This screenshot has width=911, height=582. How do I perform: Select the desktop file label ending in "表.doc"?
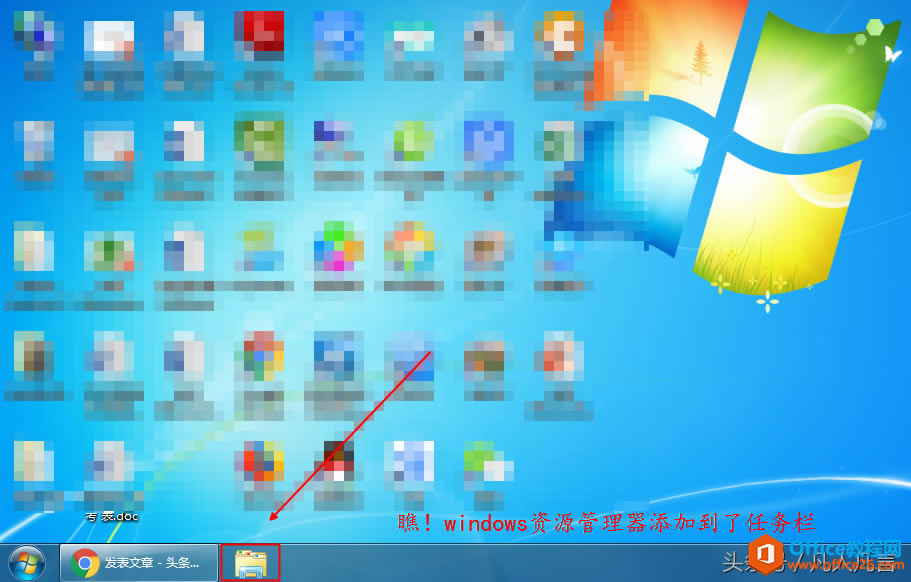[113, 516]
